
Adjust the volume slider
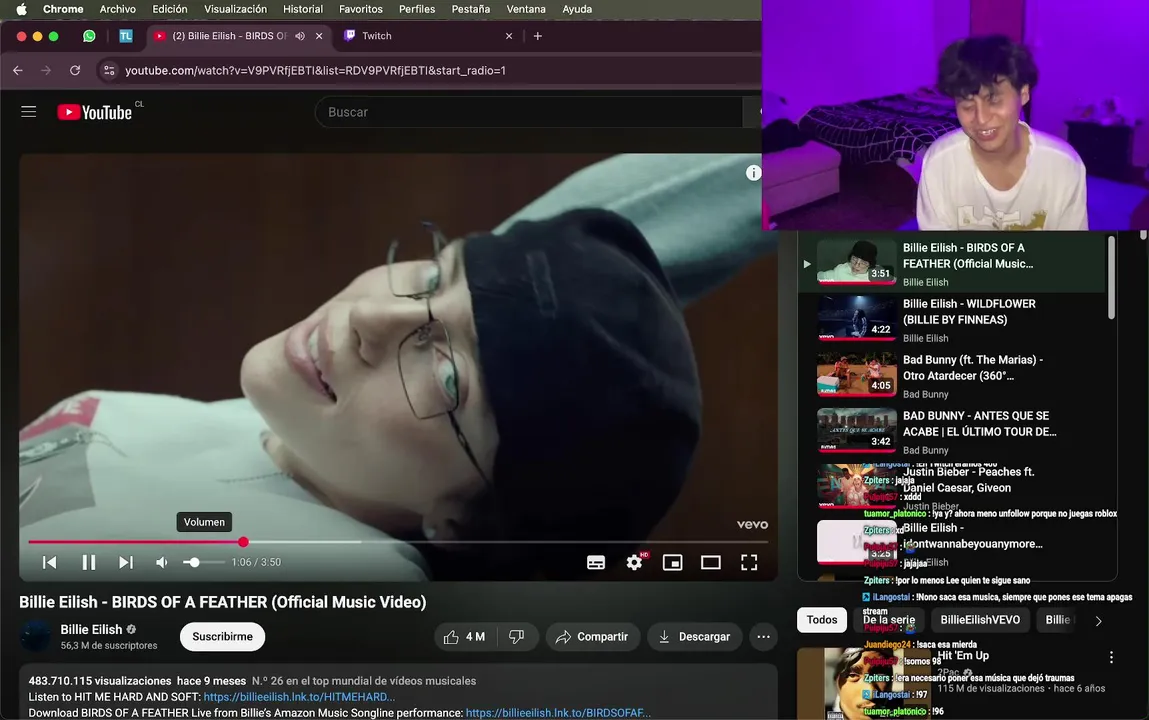coord(203,563)
